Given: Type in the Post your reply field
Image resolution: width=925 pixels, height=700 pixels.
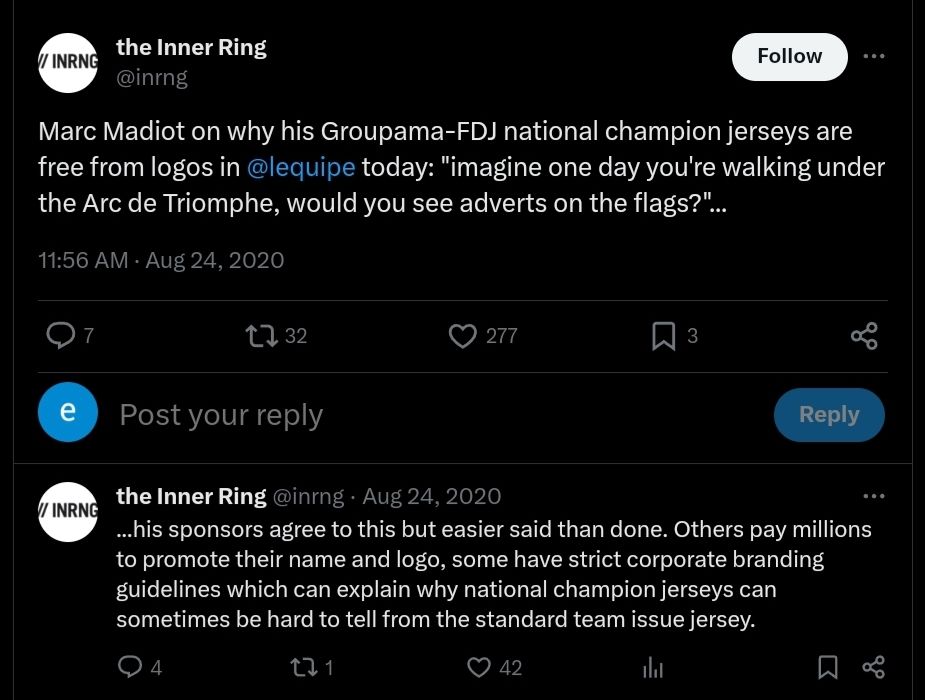Looking at the screenshot, I should coord(400,415).
